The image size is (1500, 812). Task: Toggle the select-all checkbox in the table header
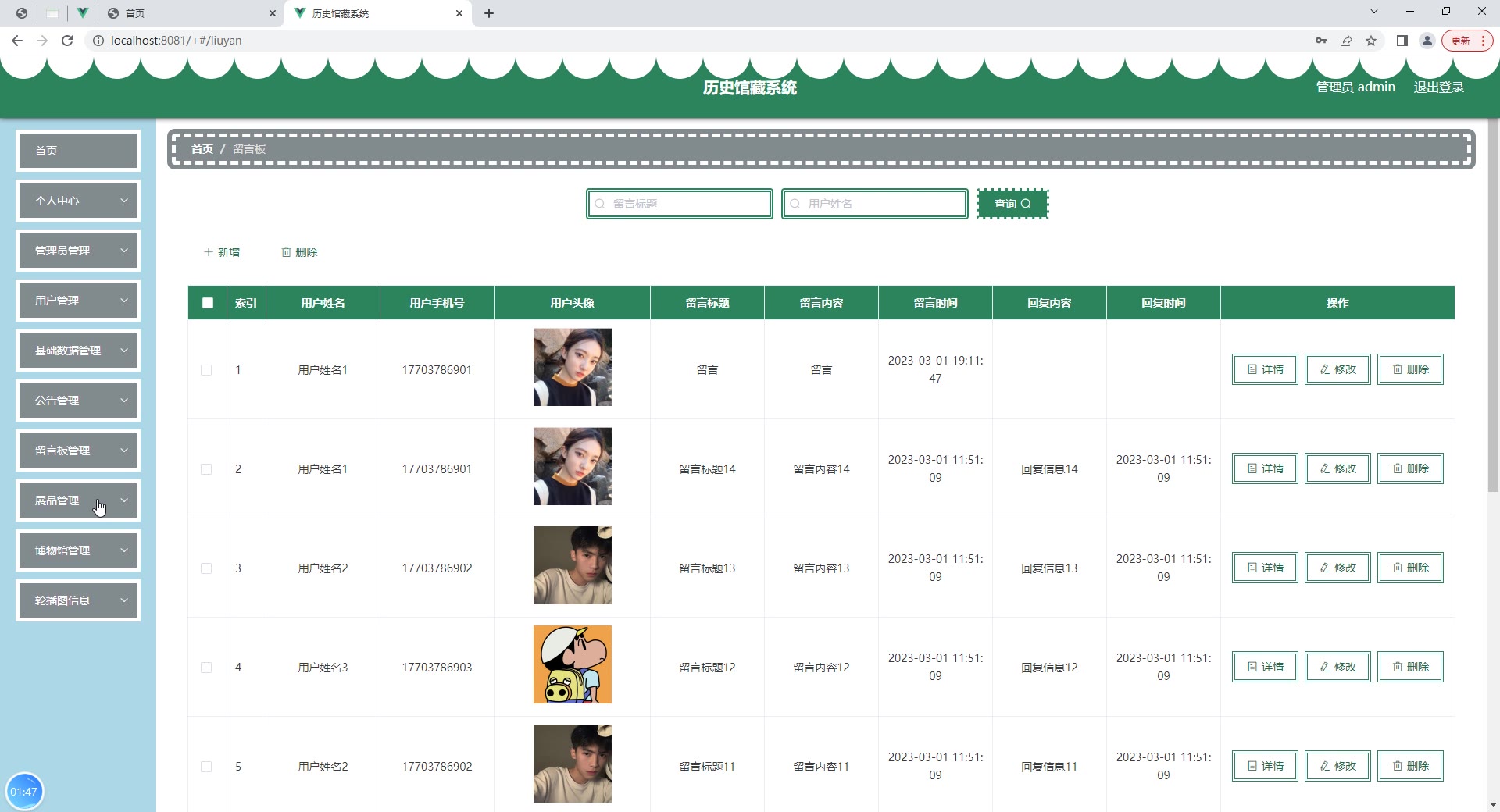point(208,303)
